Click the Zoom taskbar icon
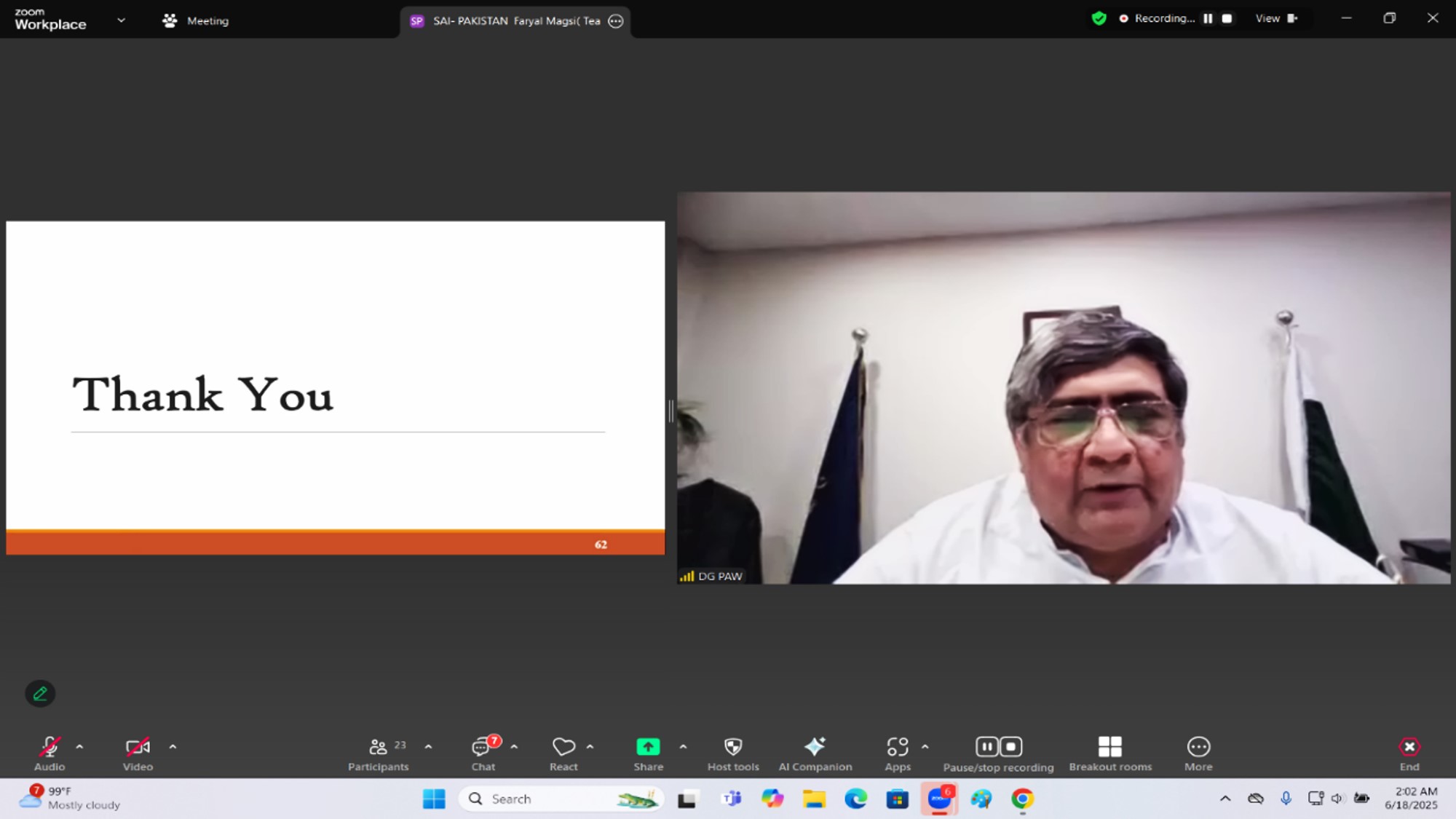 [939, 799]
